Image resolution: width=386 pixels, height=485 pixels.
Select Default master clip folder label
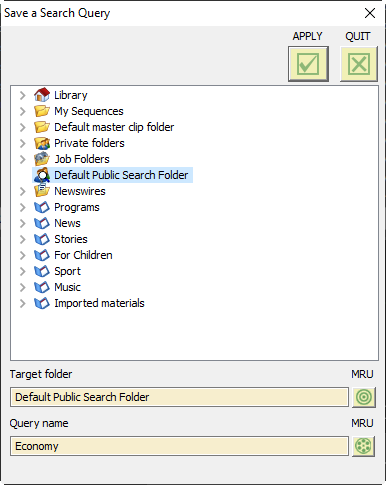114,127
